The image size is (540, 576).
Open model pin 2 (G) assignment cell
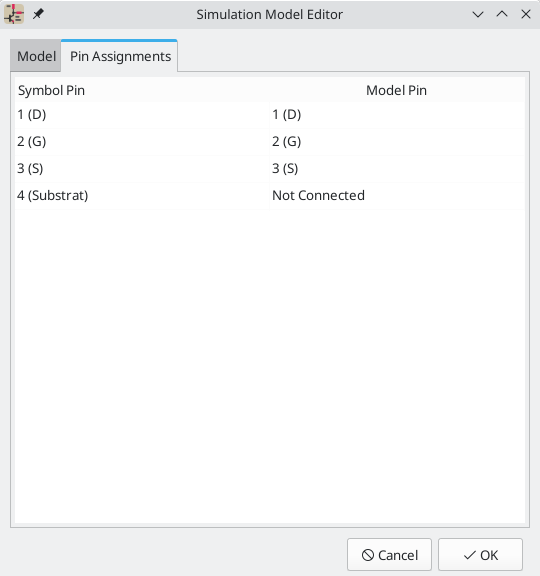tap(397, 142)
